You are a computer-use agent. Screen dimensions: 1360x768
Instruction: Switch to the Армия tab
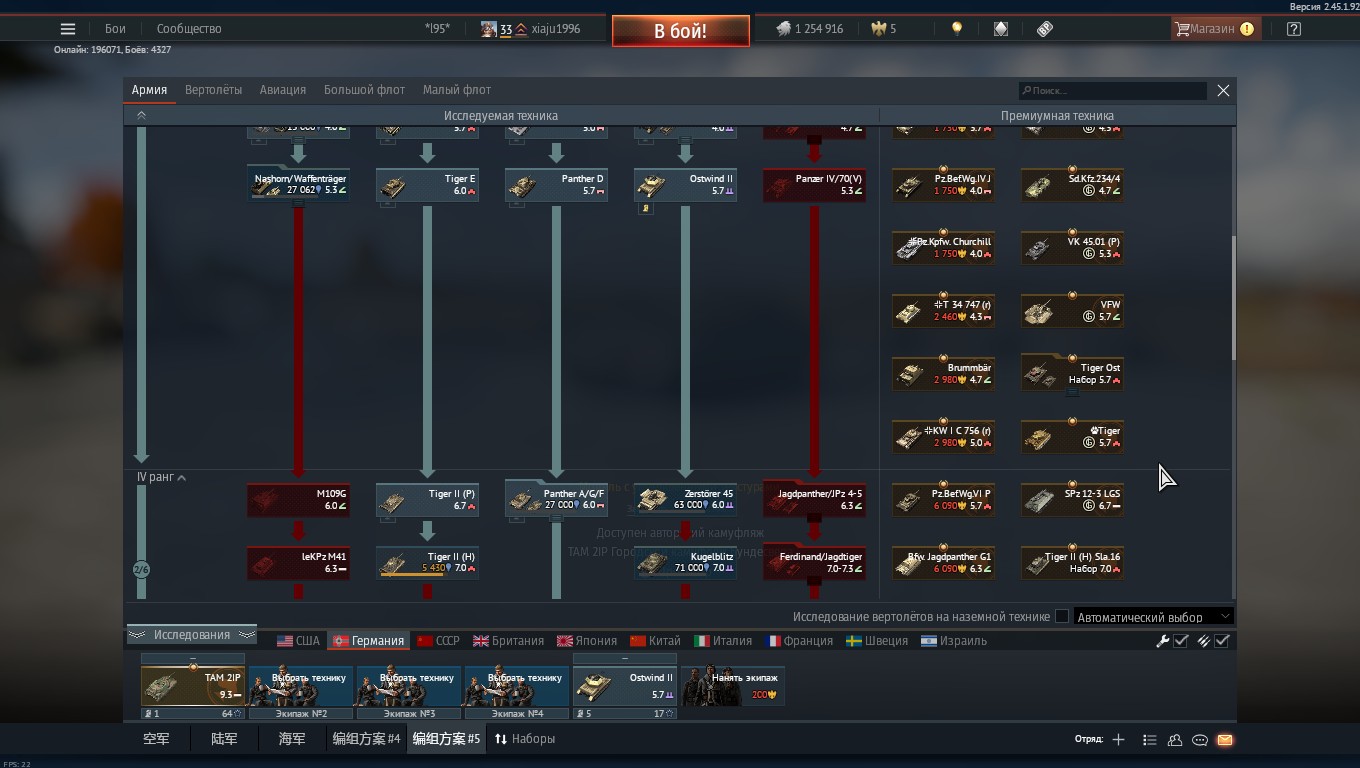click(149, 90)
